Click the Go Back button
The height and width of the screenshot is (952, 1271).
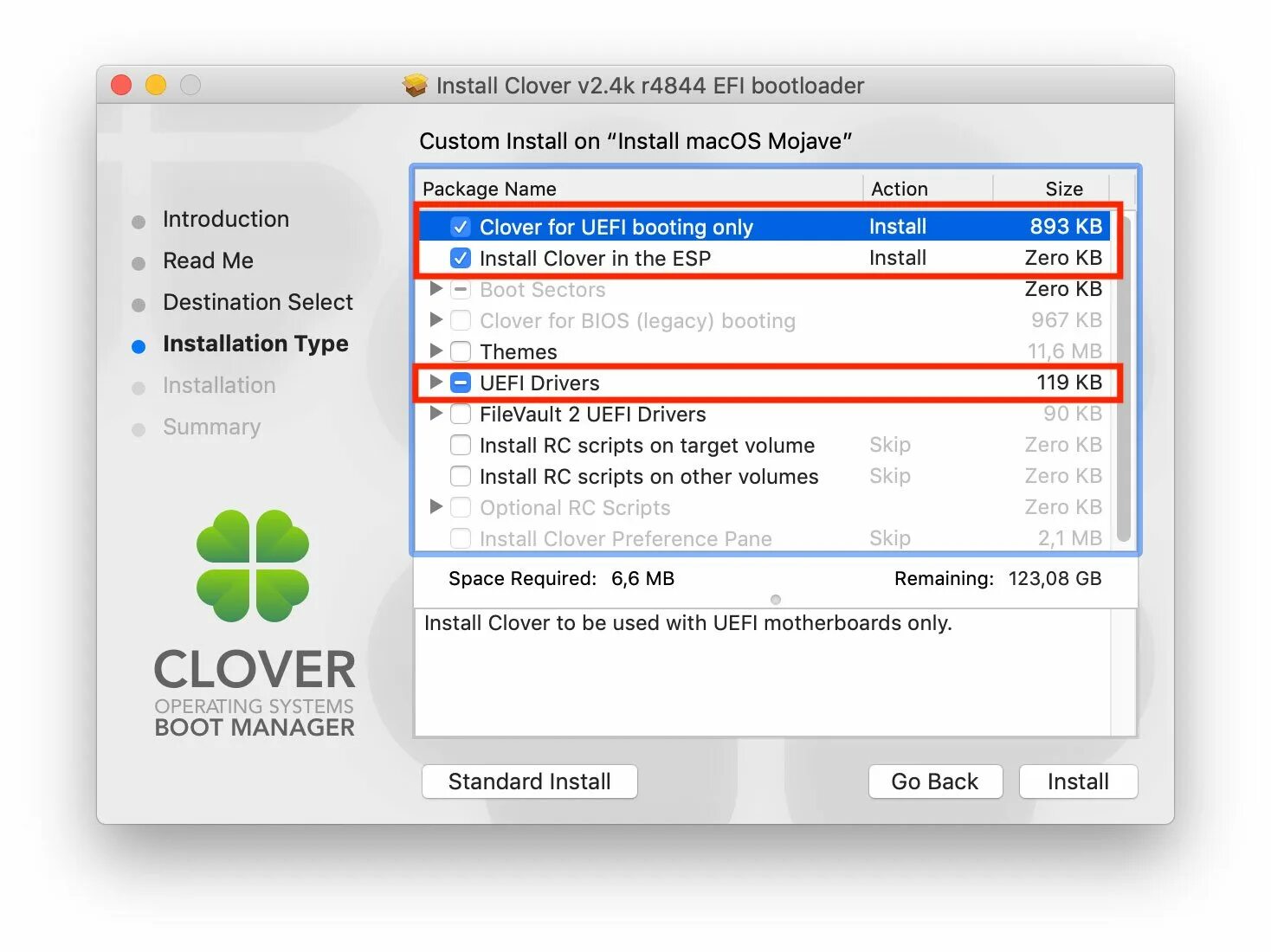pyautogui.click(x=935, y=782)
